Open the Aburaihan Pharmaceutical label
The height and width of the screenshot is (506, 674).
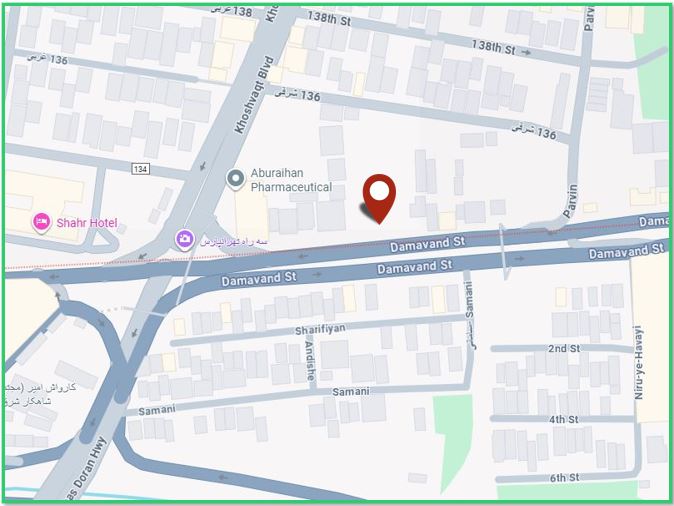point(291,180)
